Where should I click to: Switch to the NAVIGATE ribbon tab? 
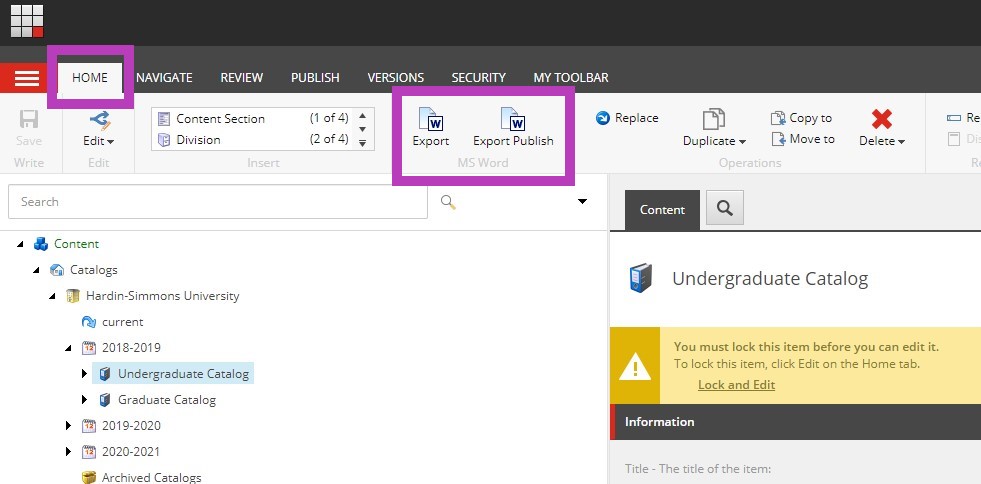coord(164,78)
